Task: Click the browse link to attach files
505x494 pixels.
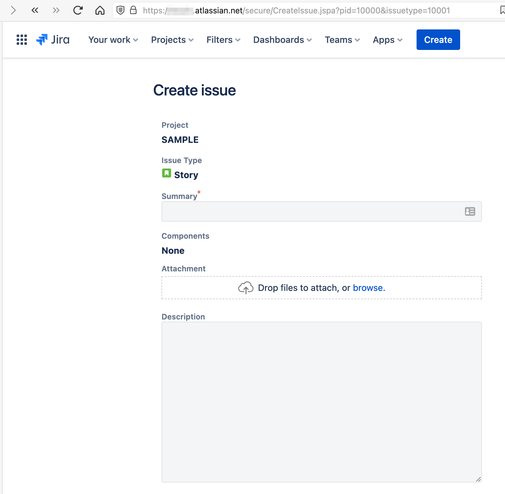Action: tap(369, 288)
